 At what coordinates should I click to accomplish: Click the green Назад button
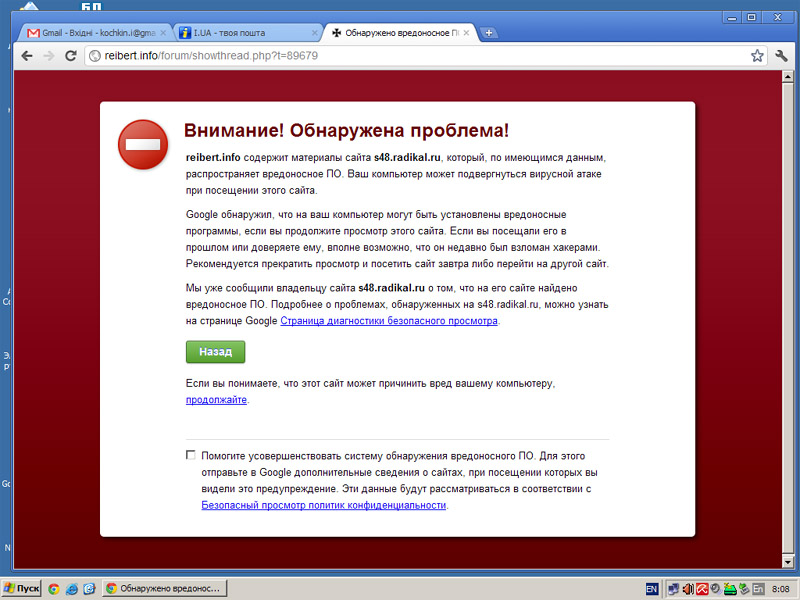pyautogui.click(x=215, y=352)
